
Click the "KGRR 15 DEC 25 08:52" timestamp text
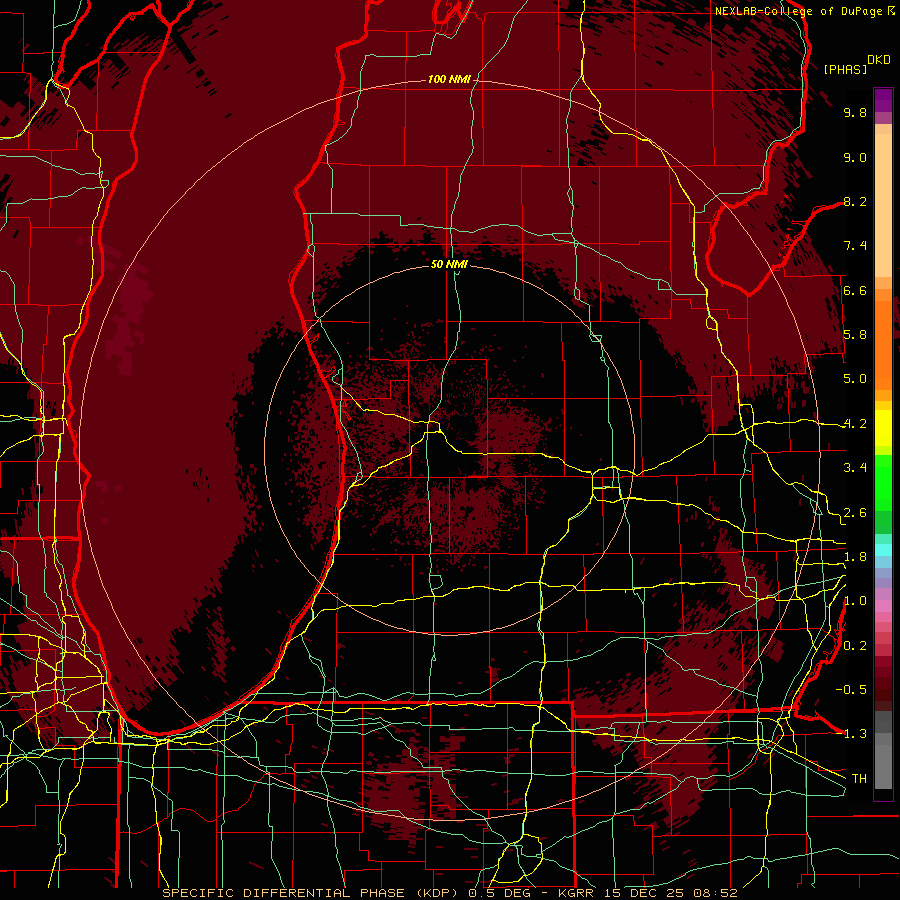tap(647, 893)
